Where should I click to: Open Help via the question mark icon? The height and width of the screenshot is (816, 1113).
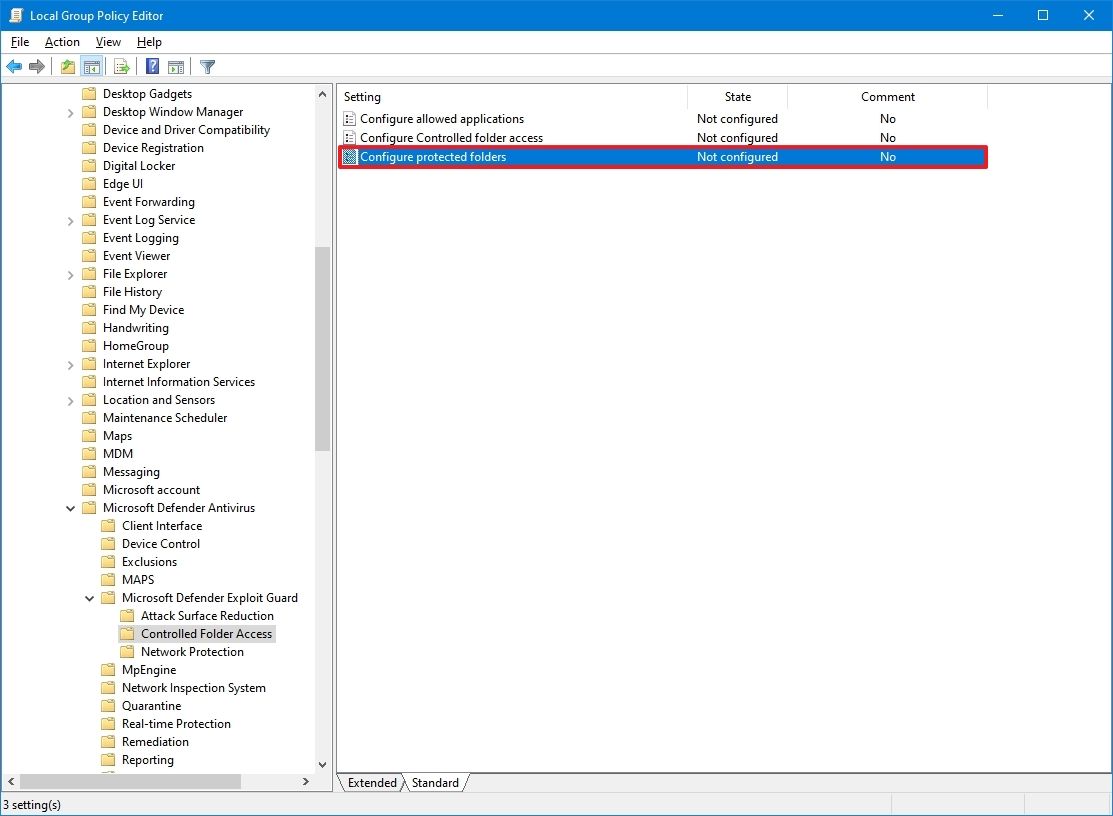click(150, 66)
